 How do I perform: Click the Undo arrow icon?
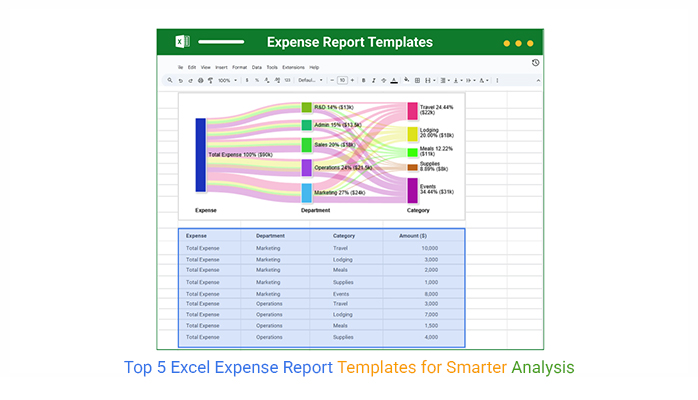(180, 81)
